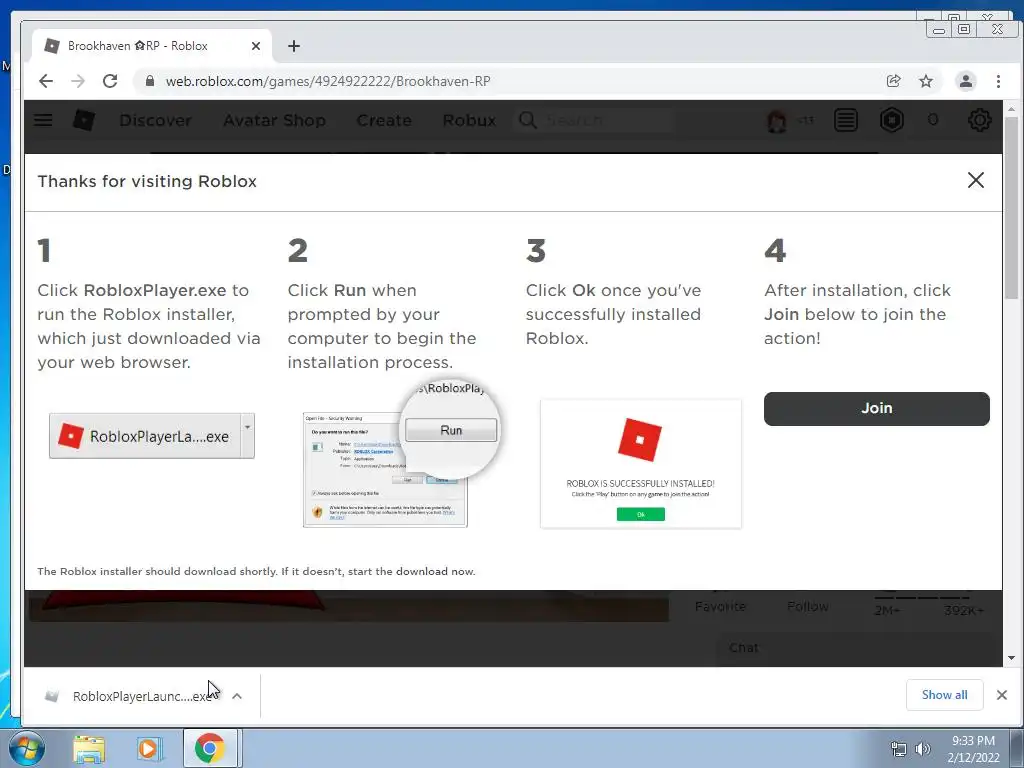This screenshot has width=1024, height=768.
Task: Click the browser forward arrow
Action: pos(78,81)
